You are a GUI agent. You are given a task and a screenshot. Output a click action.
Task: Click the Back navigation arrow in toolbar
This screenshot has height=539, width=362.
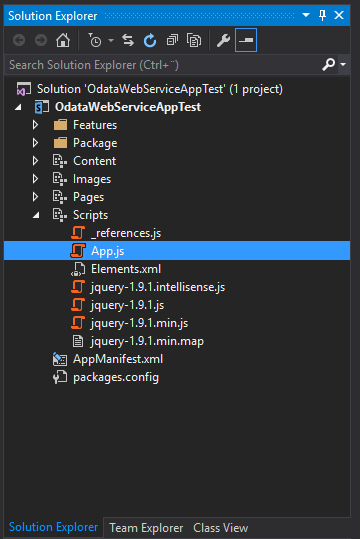point(19,41)
